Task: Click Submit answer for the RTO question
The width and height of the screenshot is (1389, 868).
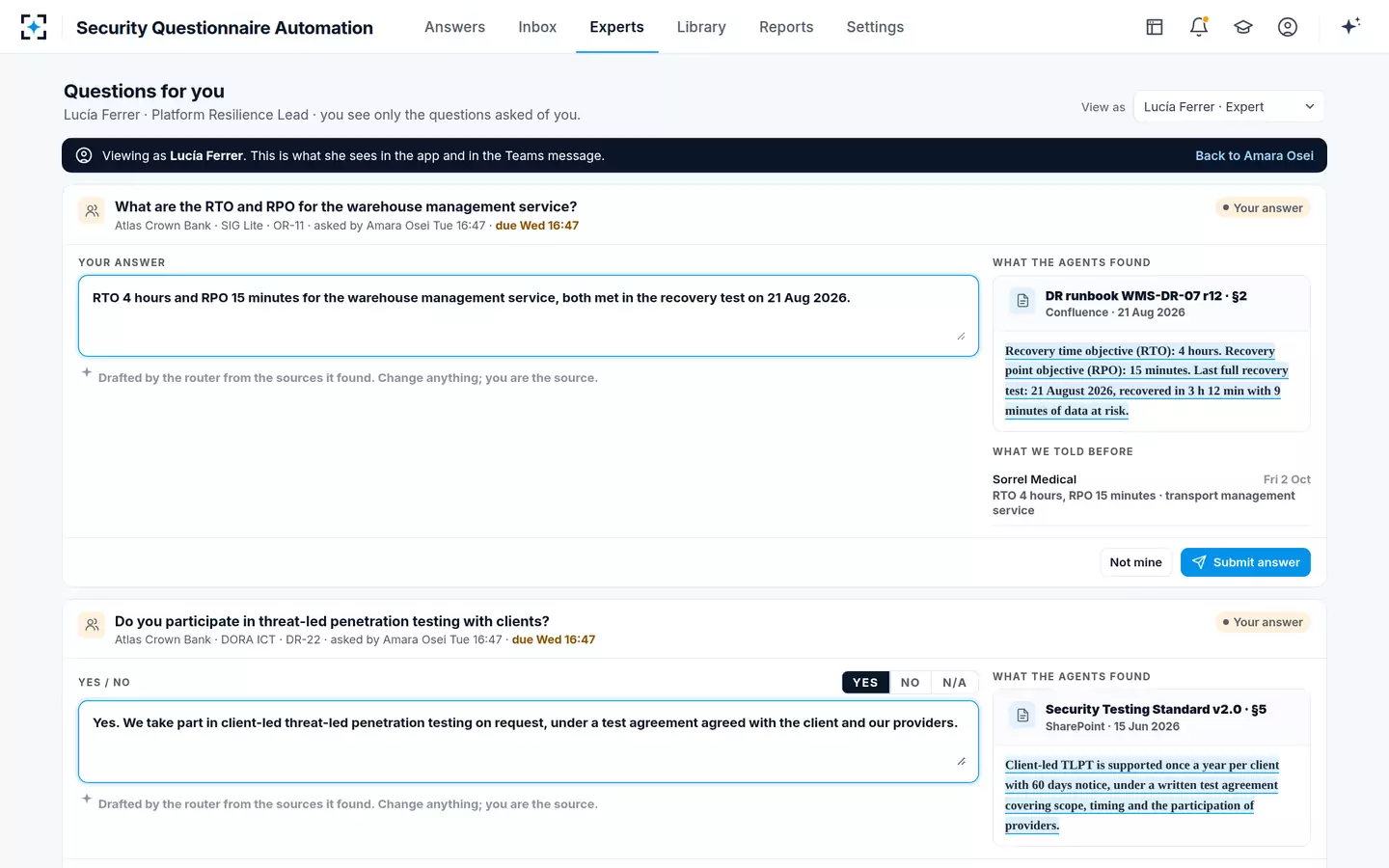Action: [1245, 562]
